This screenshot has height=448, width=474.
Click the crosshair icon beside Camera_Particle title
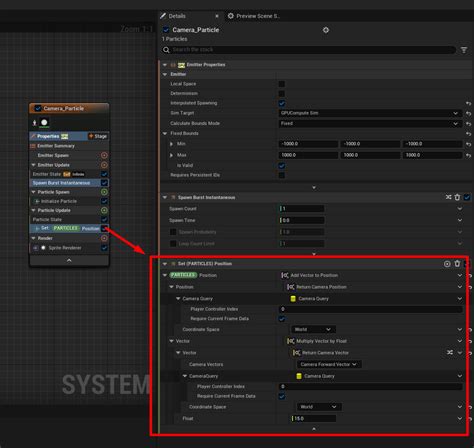326,30
